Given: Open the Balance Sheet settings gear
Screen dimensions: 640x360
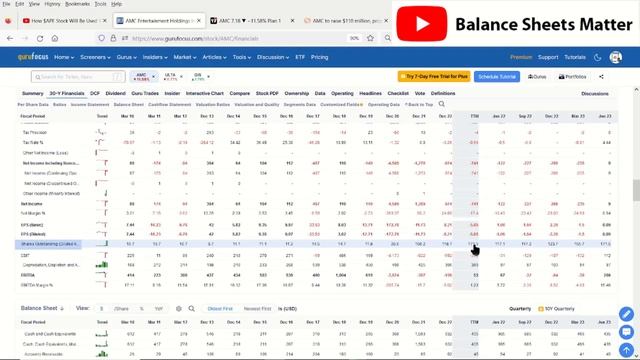Looking at the screenshot, I should tap(178, 309).
